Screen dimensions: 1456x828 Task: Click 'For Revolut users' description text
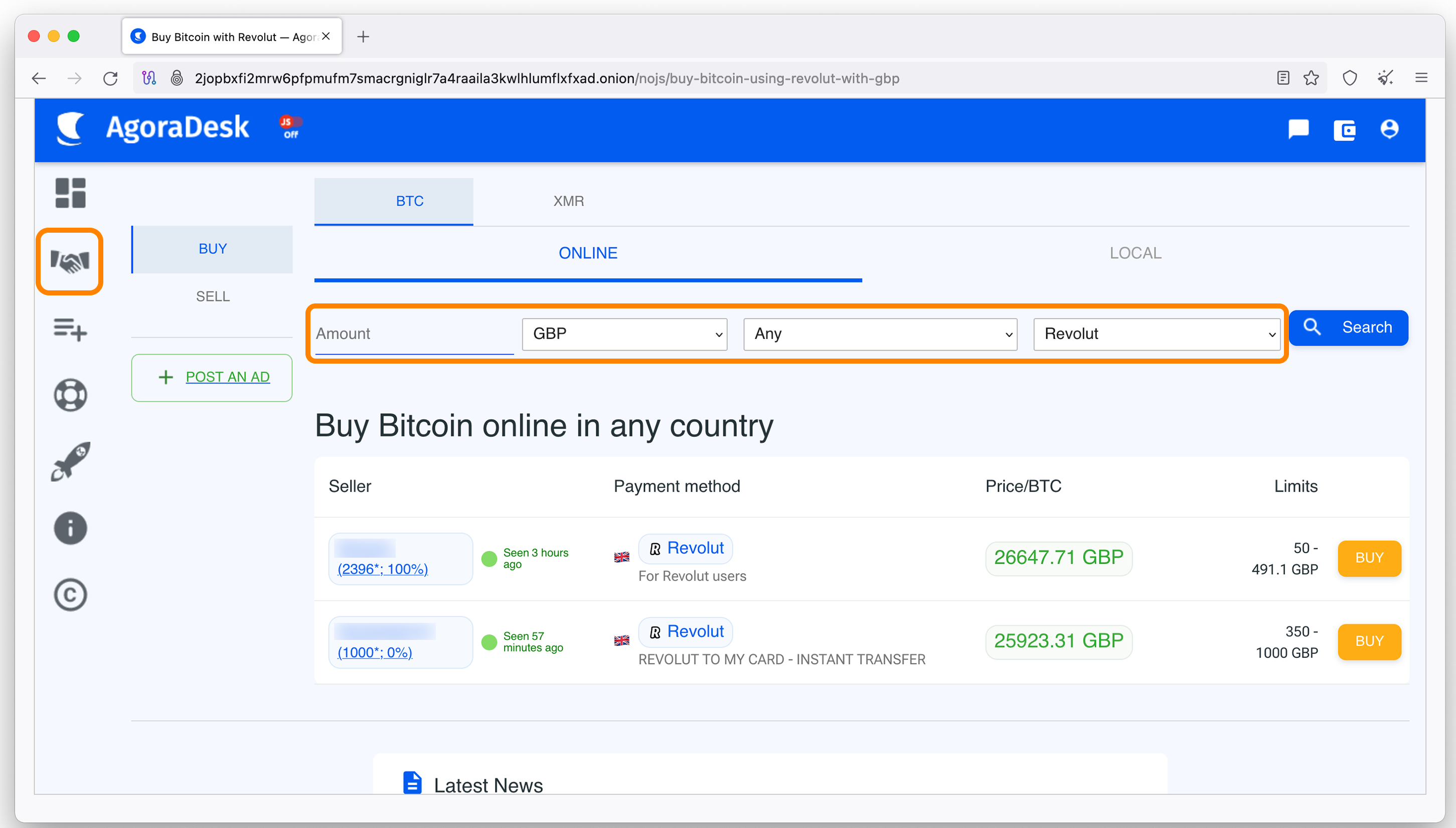coord(692,576)
